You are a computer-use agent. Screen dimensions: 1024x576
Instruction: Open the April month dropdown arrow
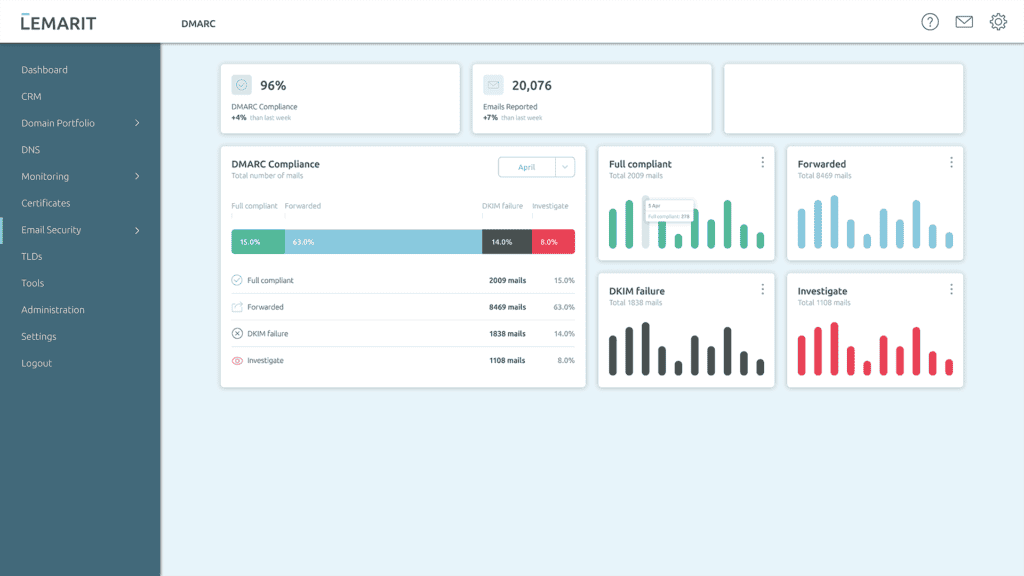565,167
